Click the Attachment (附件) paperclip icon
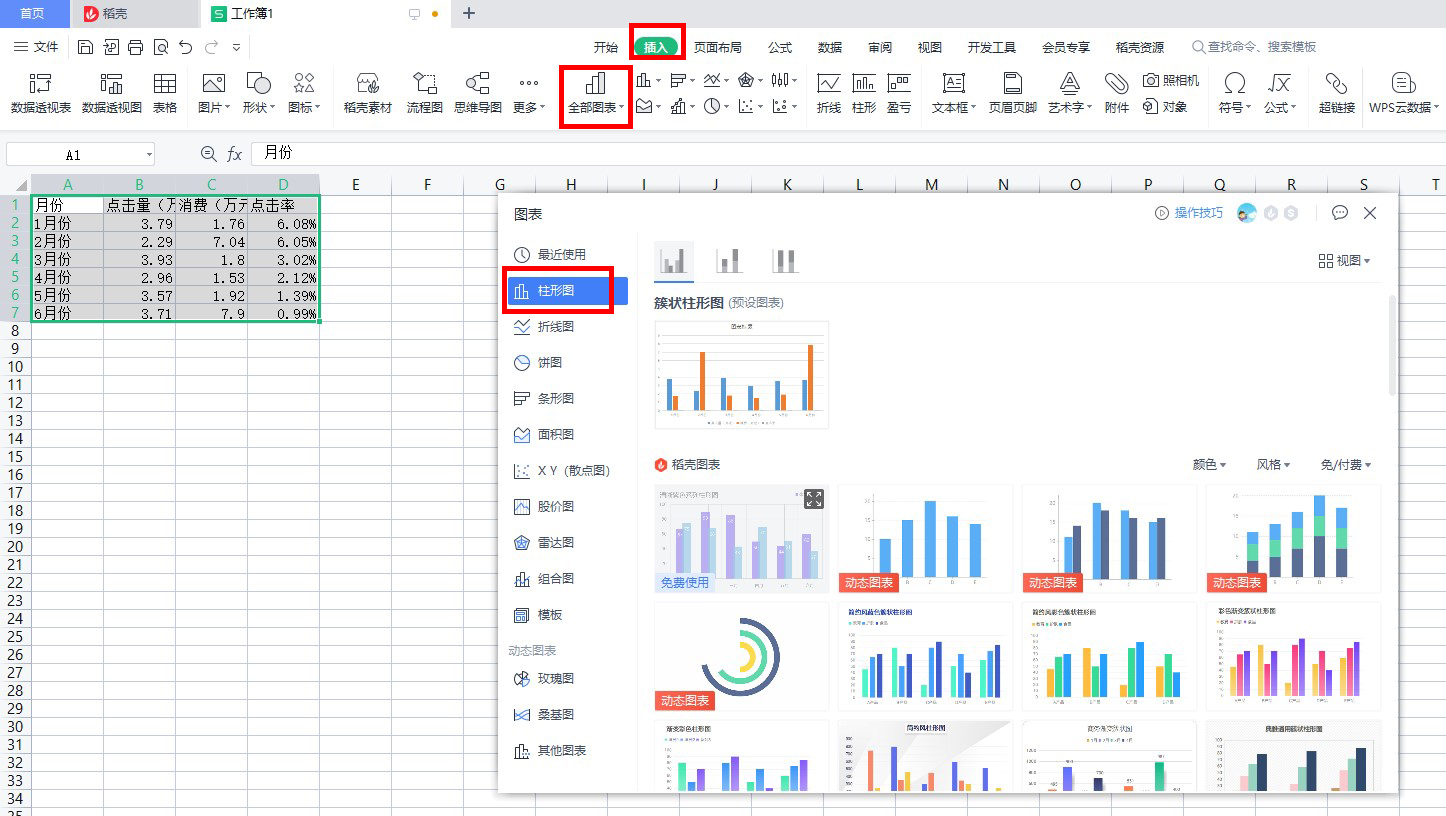Viewport: 1446px width, 816px height. [1116, 92]
